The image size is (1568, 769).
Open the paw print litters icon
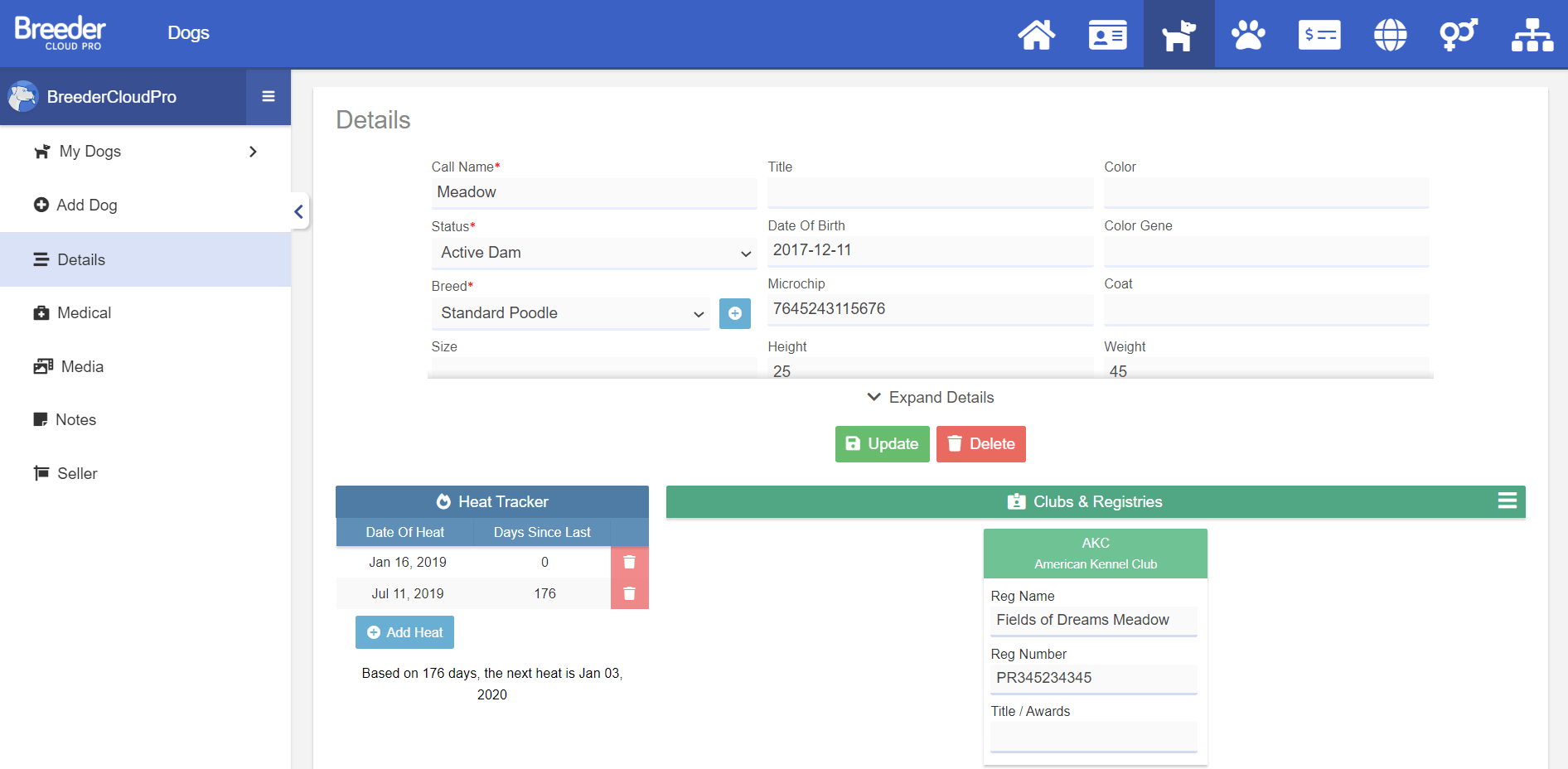[1248, 34]
